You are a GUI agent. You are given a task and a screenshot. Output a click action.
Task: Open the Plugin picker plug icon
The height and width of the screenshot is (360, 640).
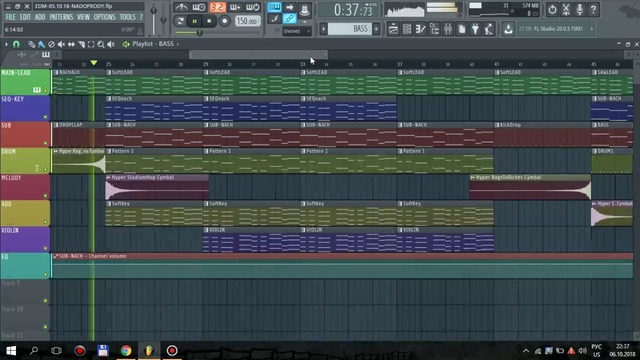point(476,29)
